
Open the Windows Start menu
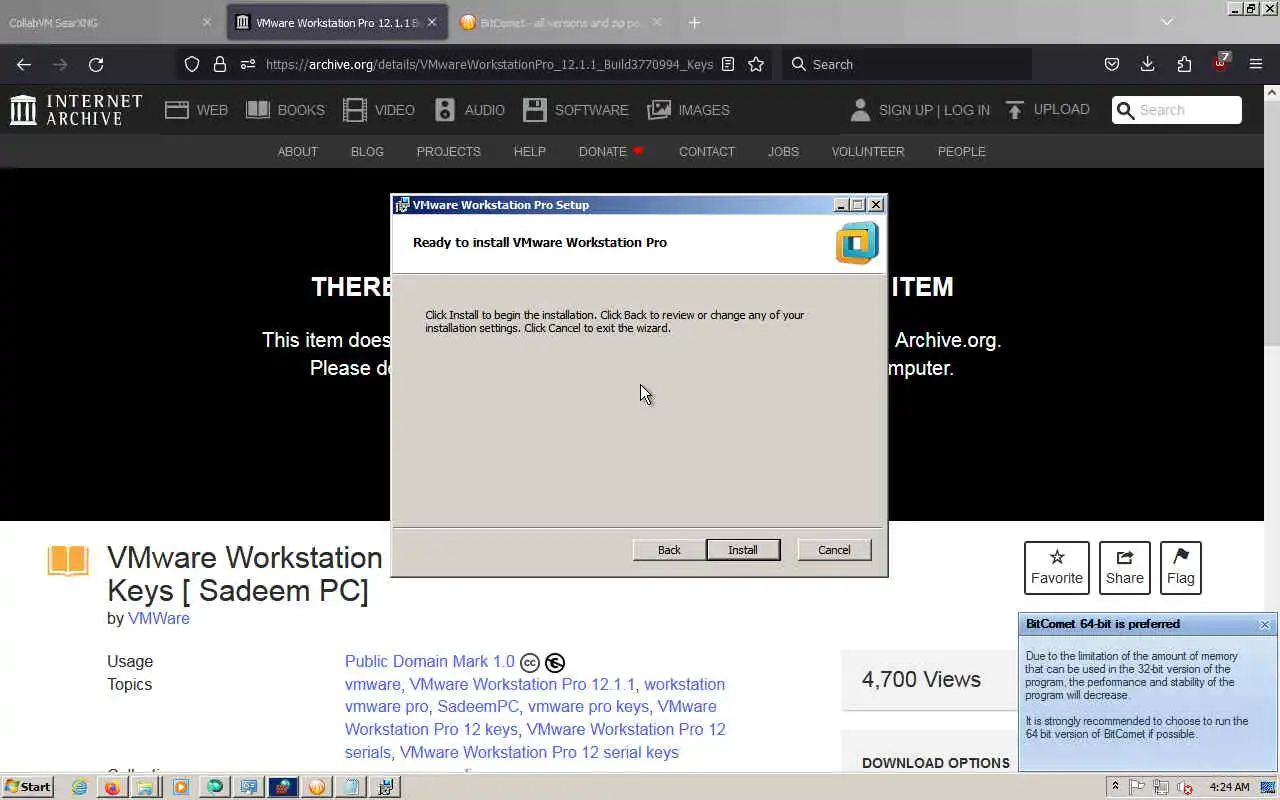[28, 787]
